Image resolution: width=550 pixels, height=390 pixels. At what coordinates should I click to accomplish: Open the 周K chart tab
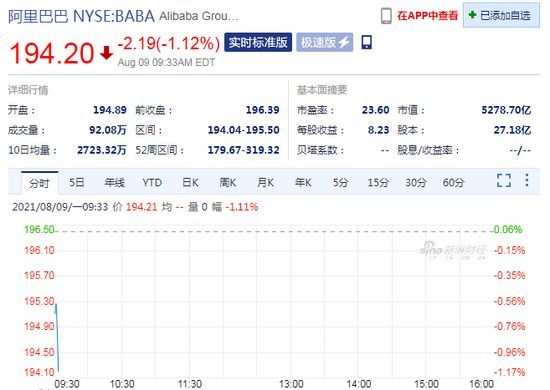tap(228, 182)
